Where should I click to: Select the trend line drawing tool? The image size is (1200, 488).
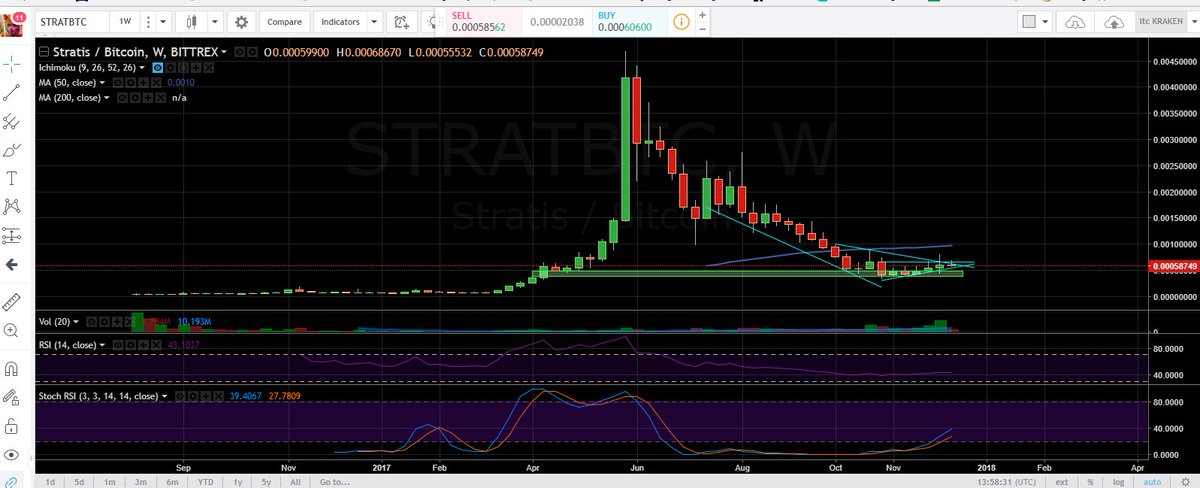click(12, 93)
